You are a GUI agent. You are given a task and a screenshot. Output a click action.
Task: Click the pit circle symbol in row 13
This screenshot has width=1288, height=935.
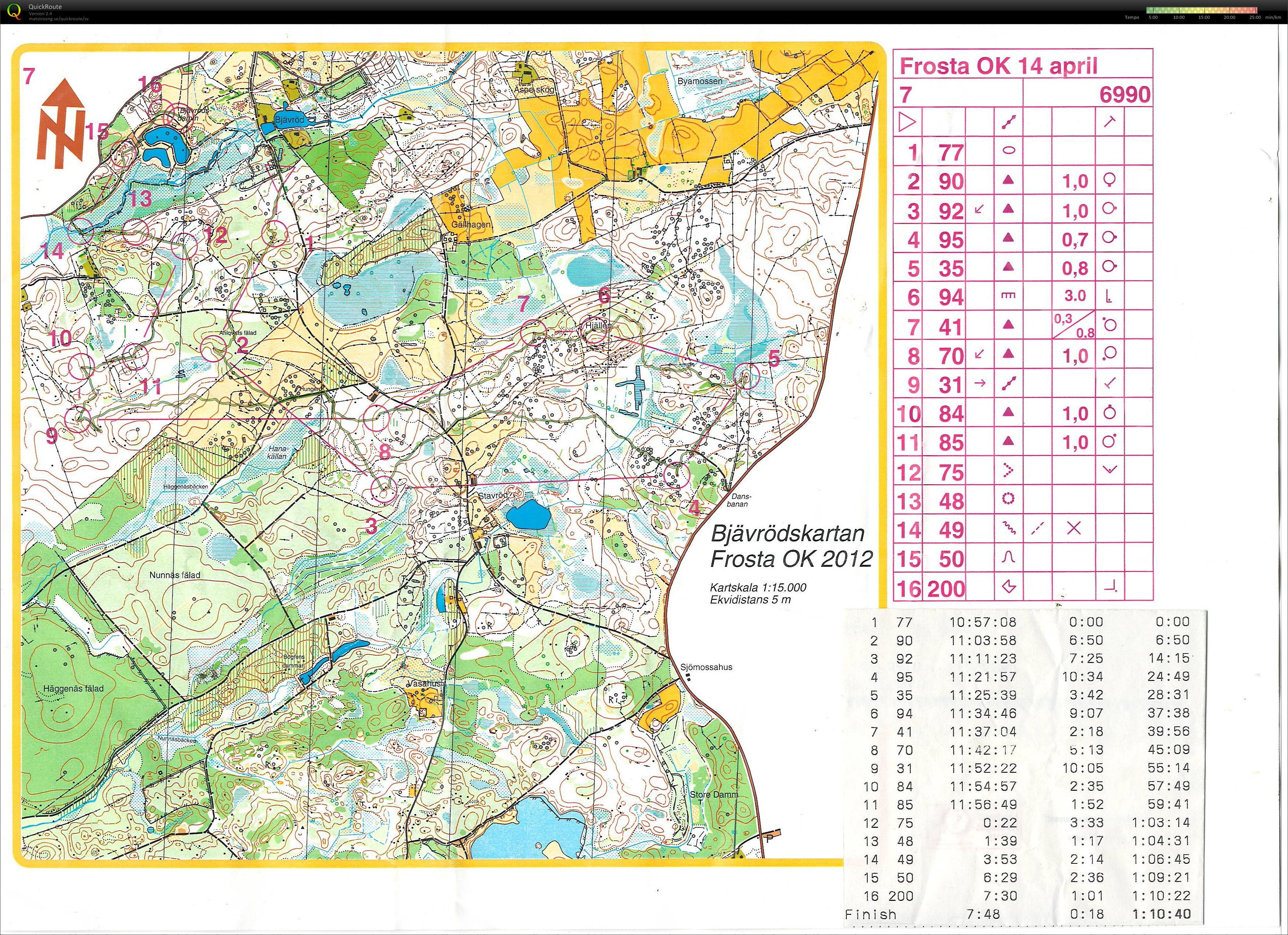pyautogui.click(x=1008, y=499)
